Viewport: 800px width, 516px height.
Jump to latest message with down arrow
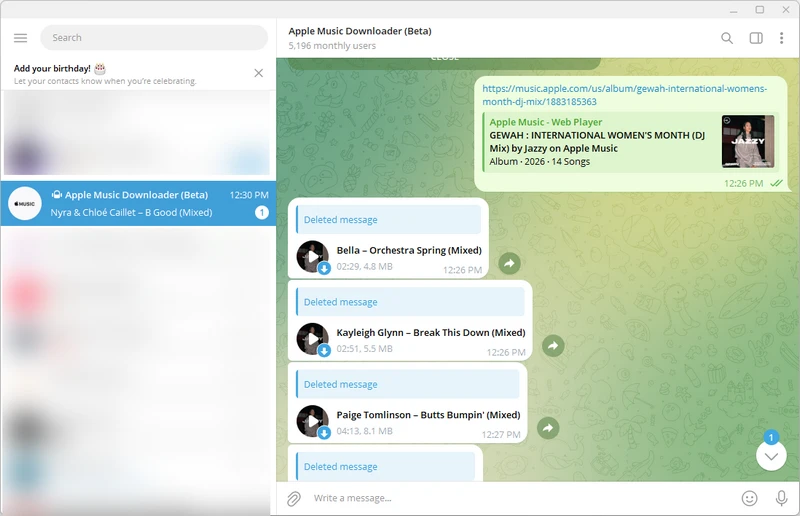[x=771, y=456]
